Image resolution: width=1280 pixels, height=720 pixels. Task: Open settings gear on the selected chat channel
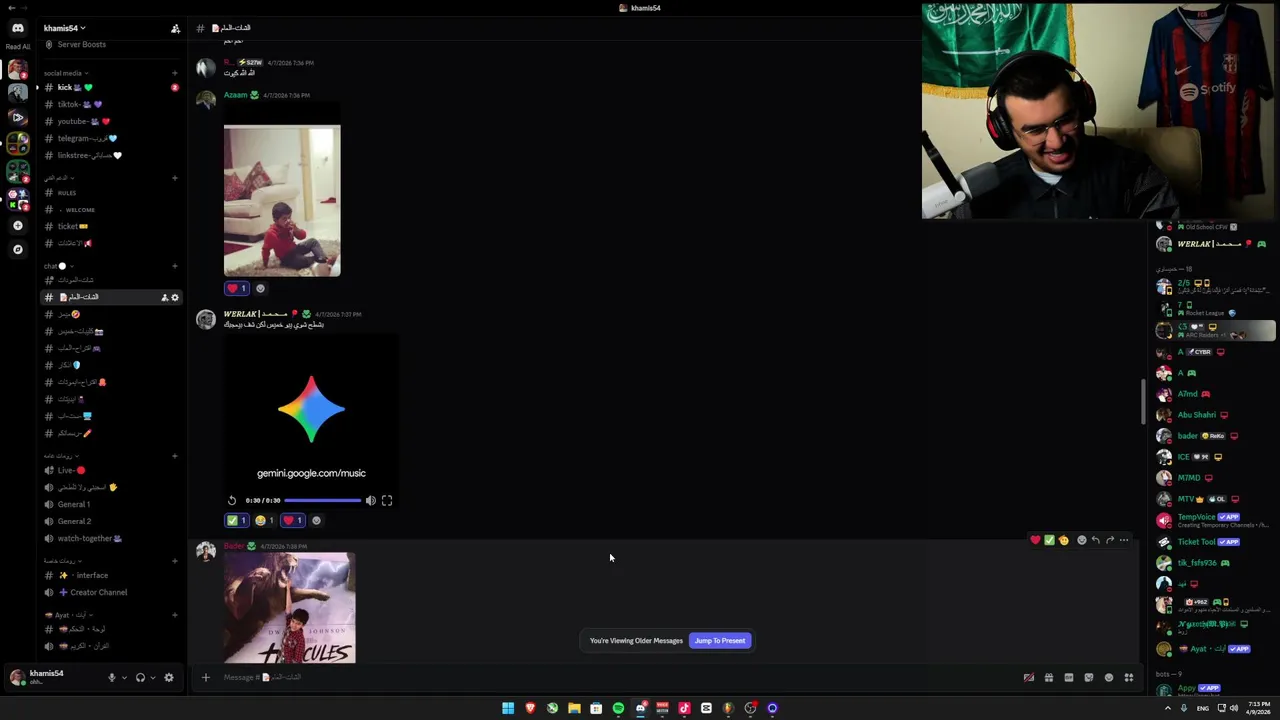tap(175, 297)
